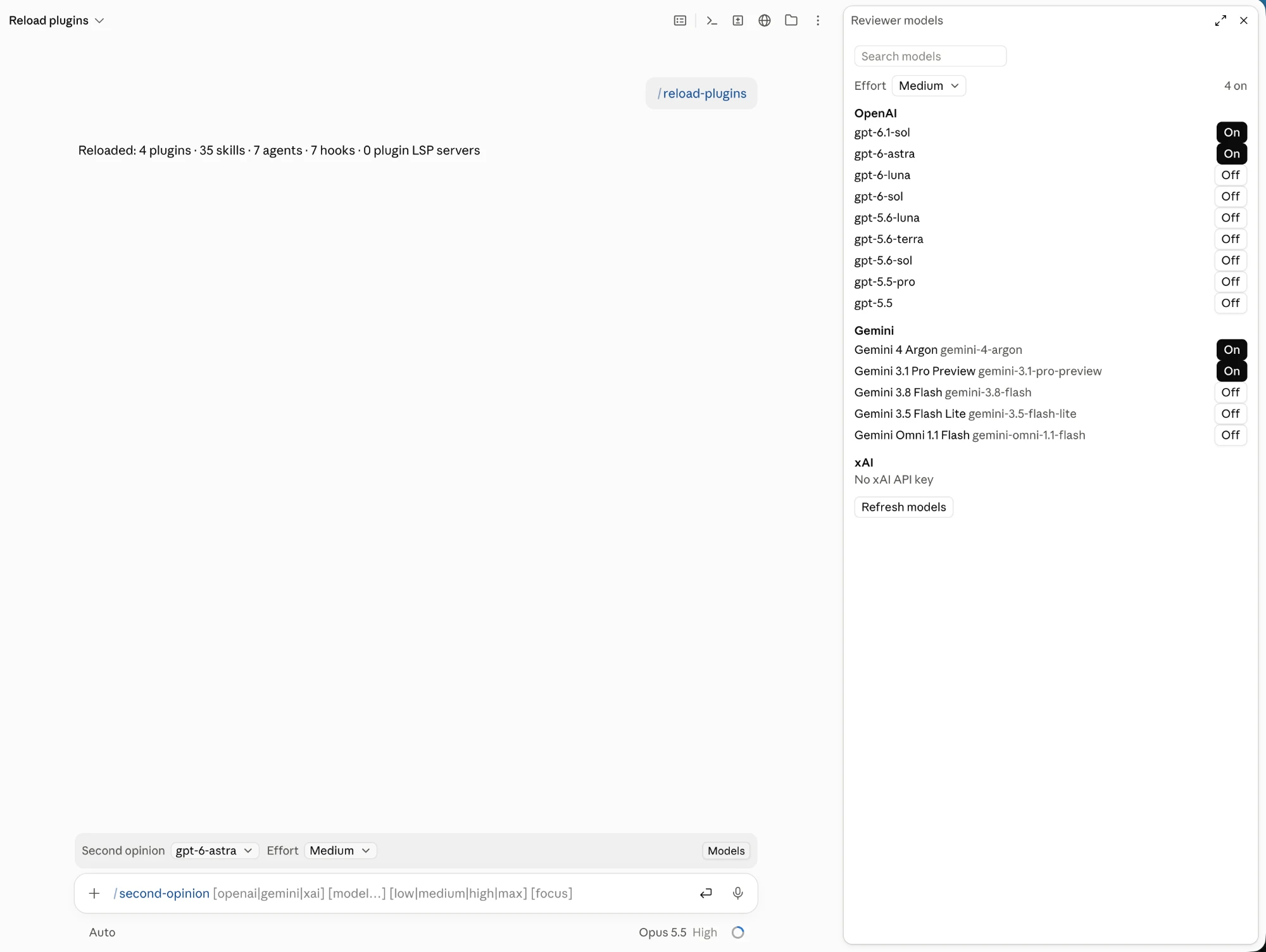Enable Gemini Omni 1.1 Flash reviewer

click(1231, 435)
